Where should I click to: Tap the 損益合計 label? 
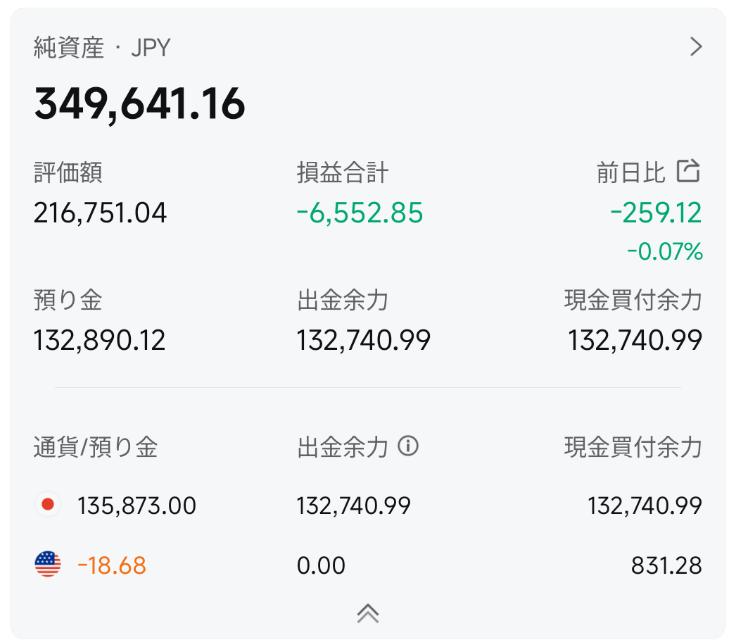pos(343,172)
